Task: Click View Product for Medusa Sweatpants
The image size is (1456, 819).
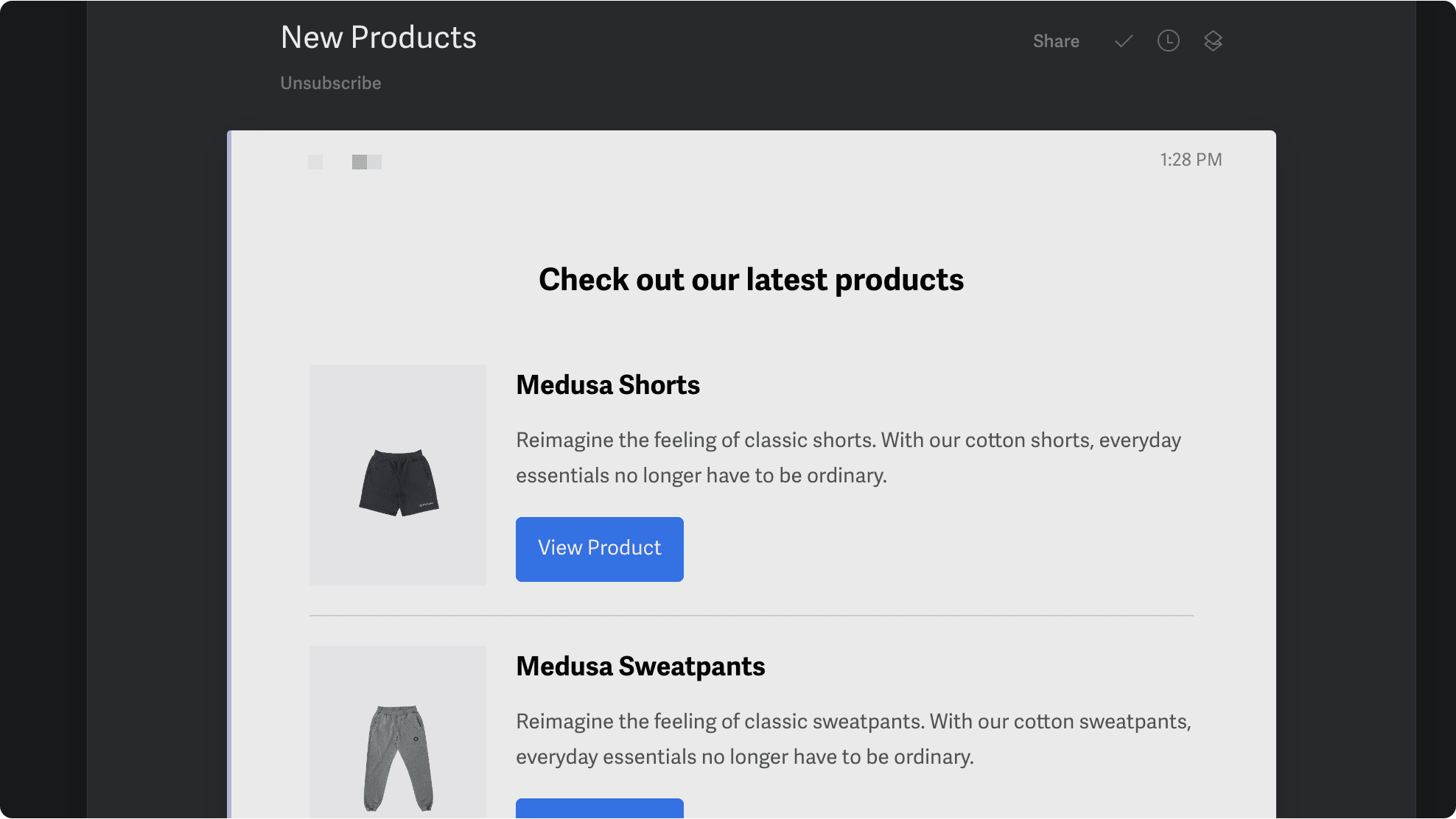Action: click(x=599, y=810)
